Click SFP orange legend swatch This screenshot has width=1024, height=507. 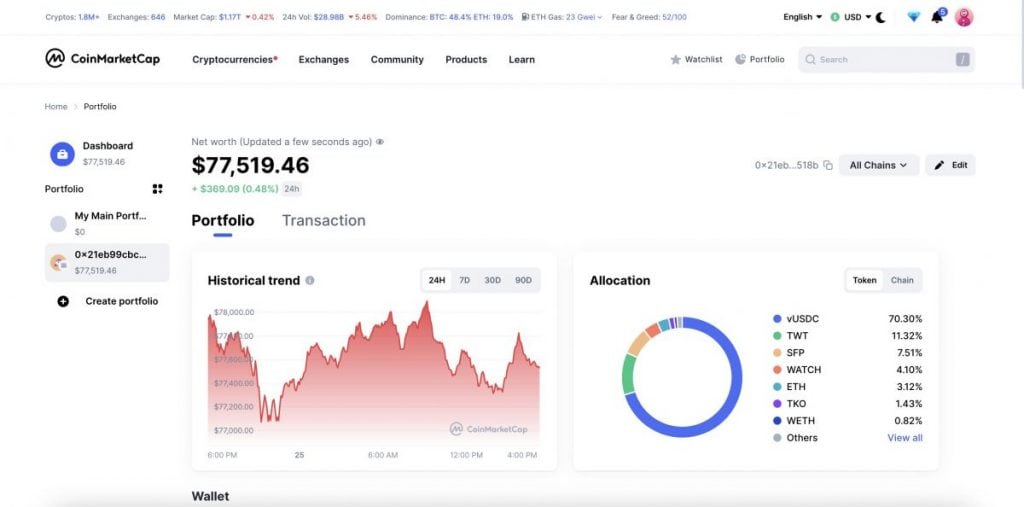[x=777, y=353]
